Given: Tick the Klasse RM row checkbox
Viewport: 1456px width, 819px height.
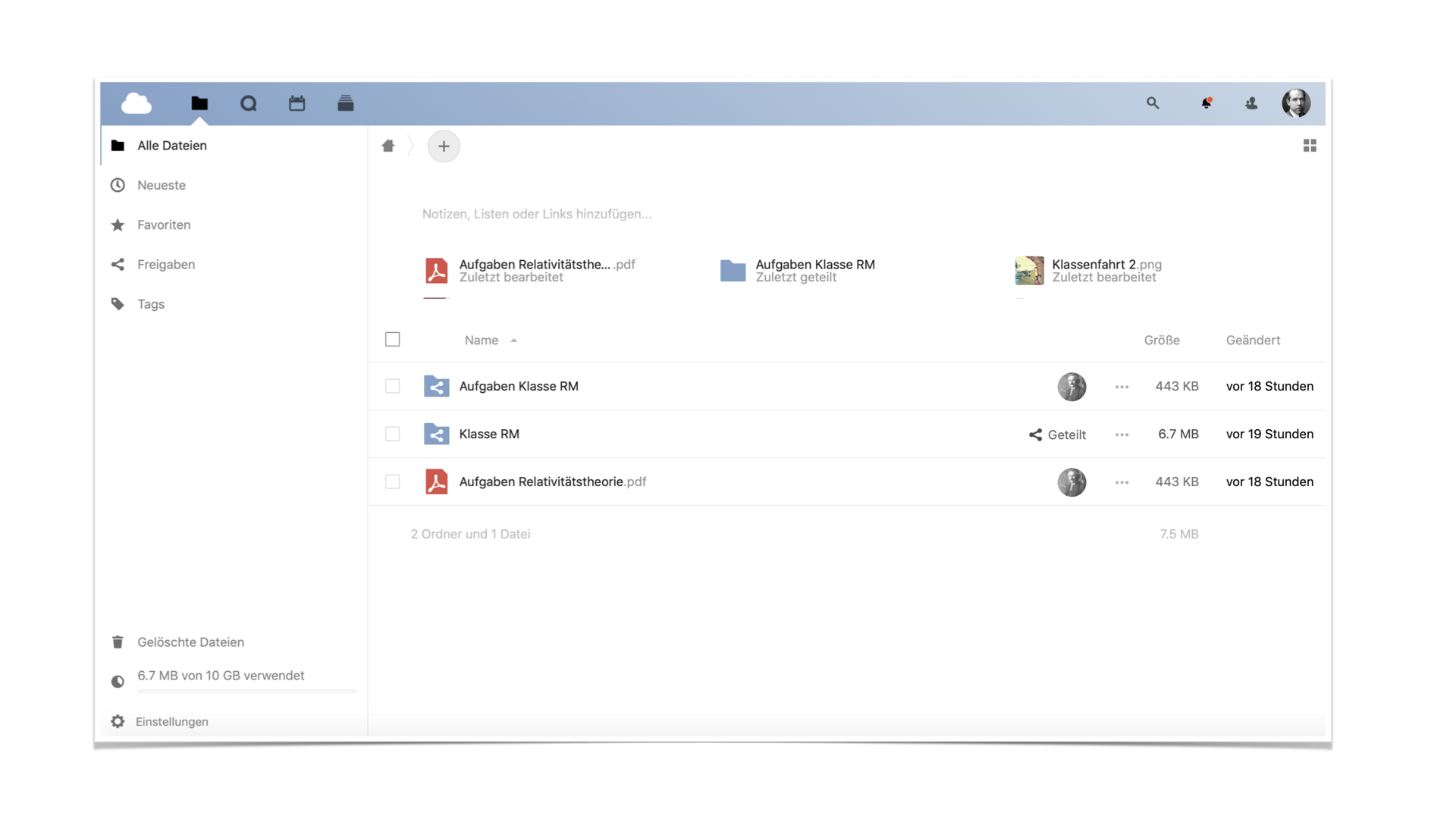Looking at the screenshot, I should pos(392,434).
